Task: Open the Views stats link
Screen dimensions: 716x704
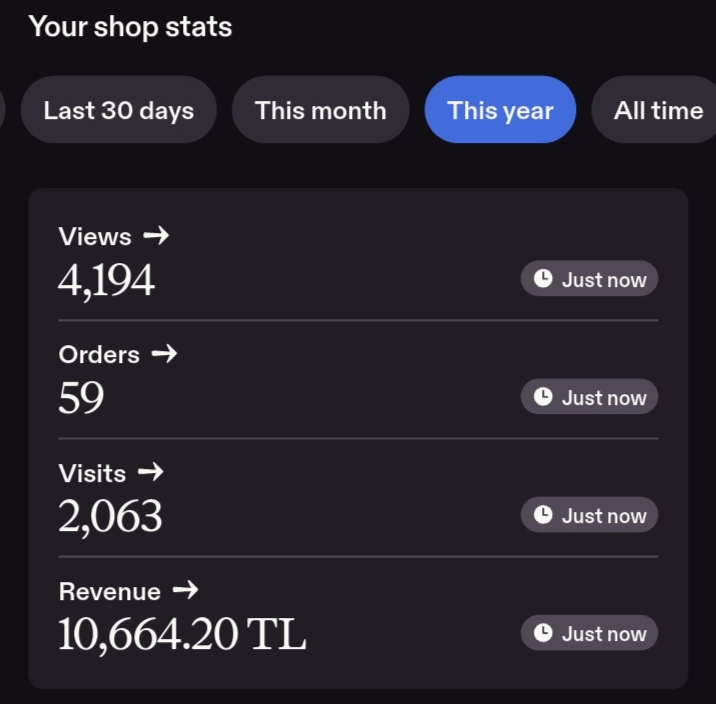Action: point(114,236)
